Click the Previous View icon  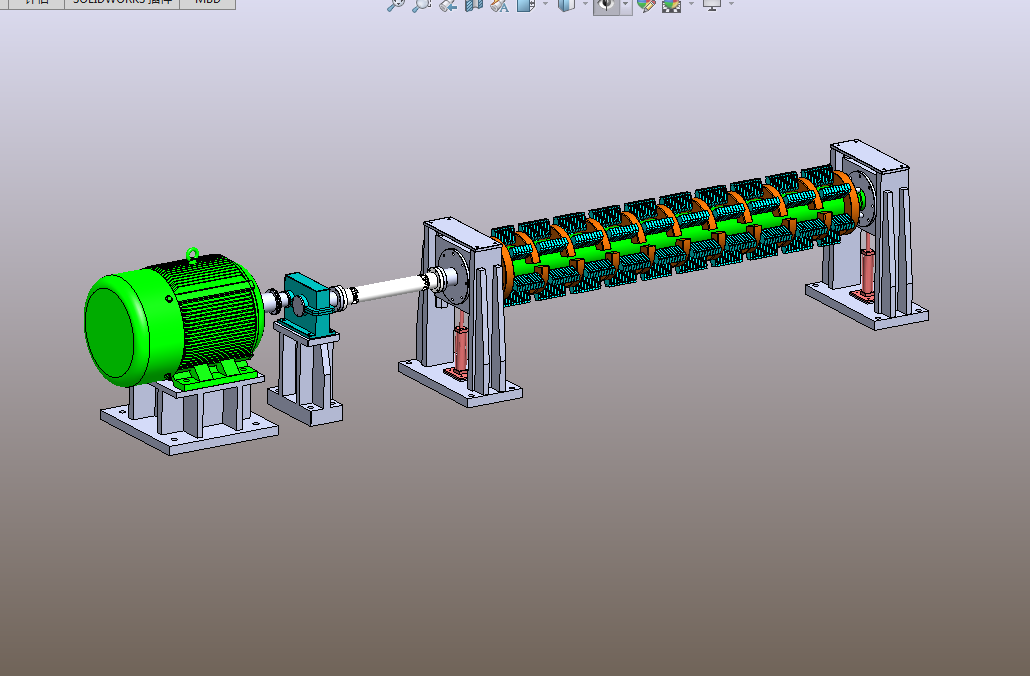[448, 5]
